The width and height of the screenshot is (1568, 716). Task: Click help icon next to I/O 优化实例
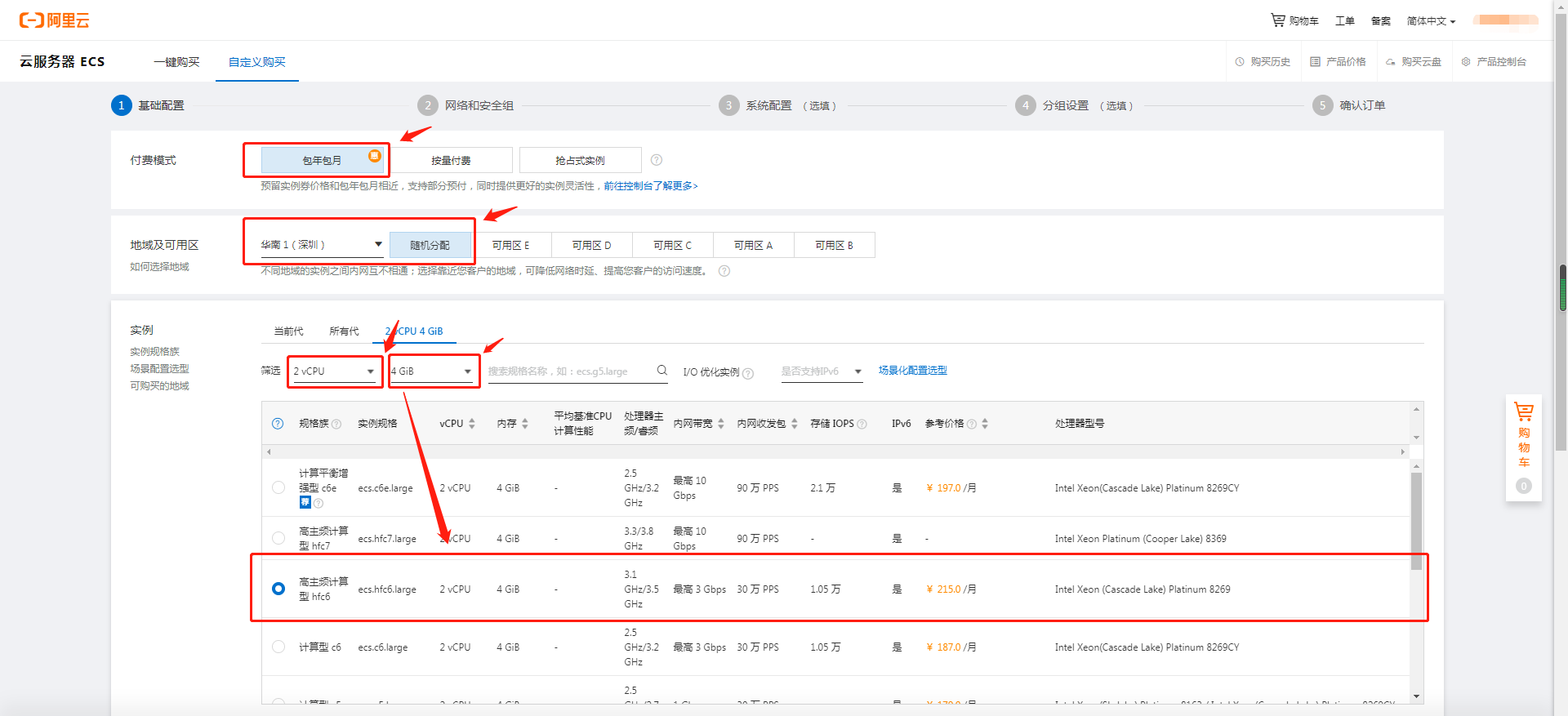748,373
